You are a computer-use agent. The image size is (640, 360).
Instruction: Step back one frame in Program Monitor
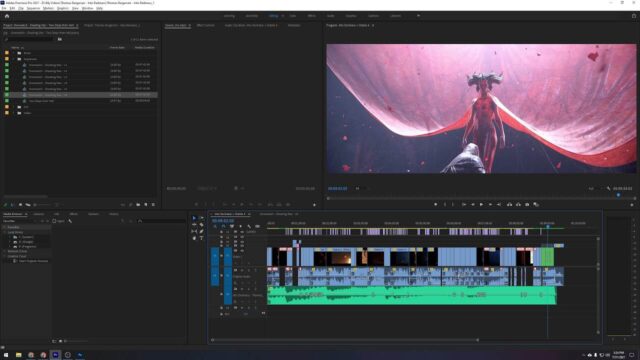[473, 204]
